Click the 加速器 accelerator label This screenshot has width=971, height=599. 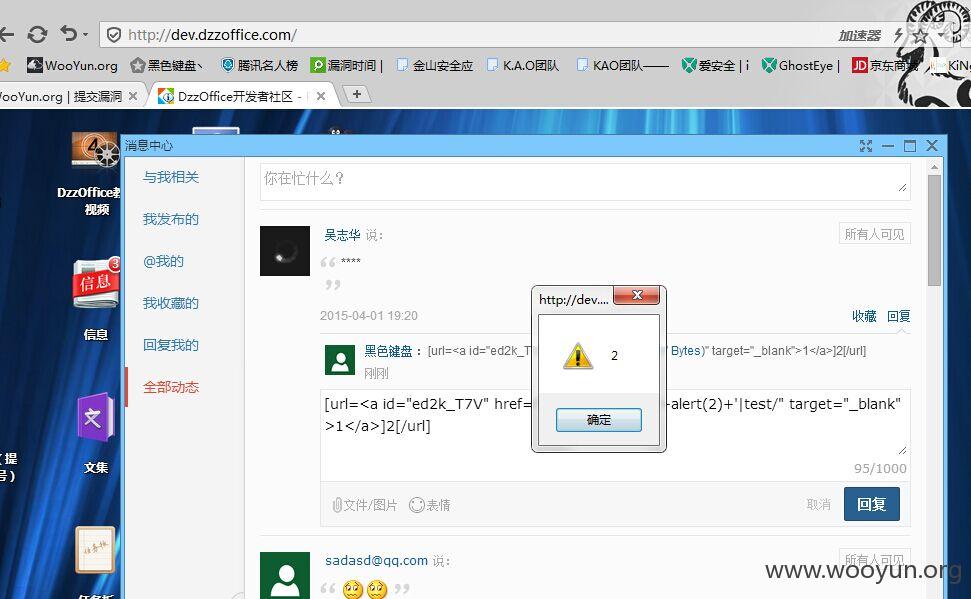click(860, 36)
